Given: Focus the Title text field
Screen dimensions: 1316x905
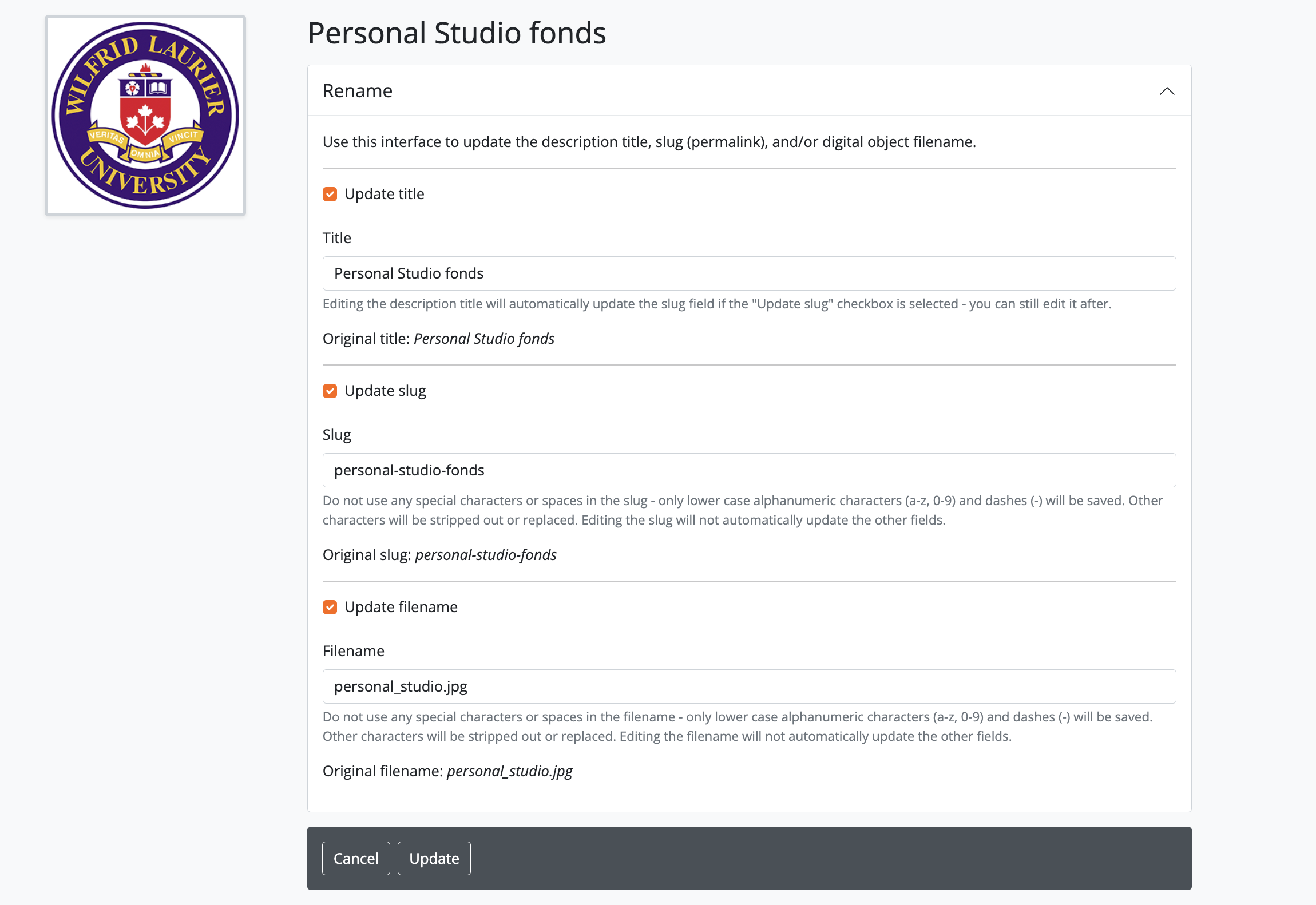Looking at the screenshot, I should point(749,273).
